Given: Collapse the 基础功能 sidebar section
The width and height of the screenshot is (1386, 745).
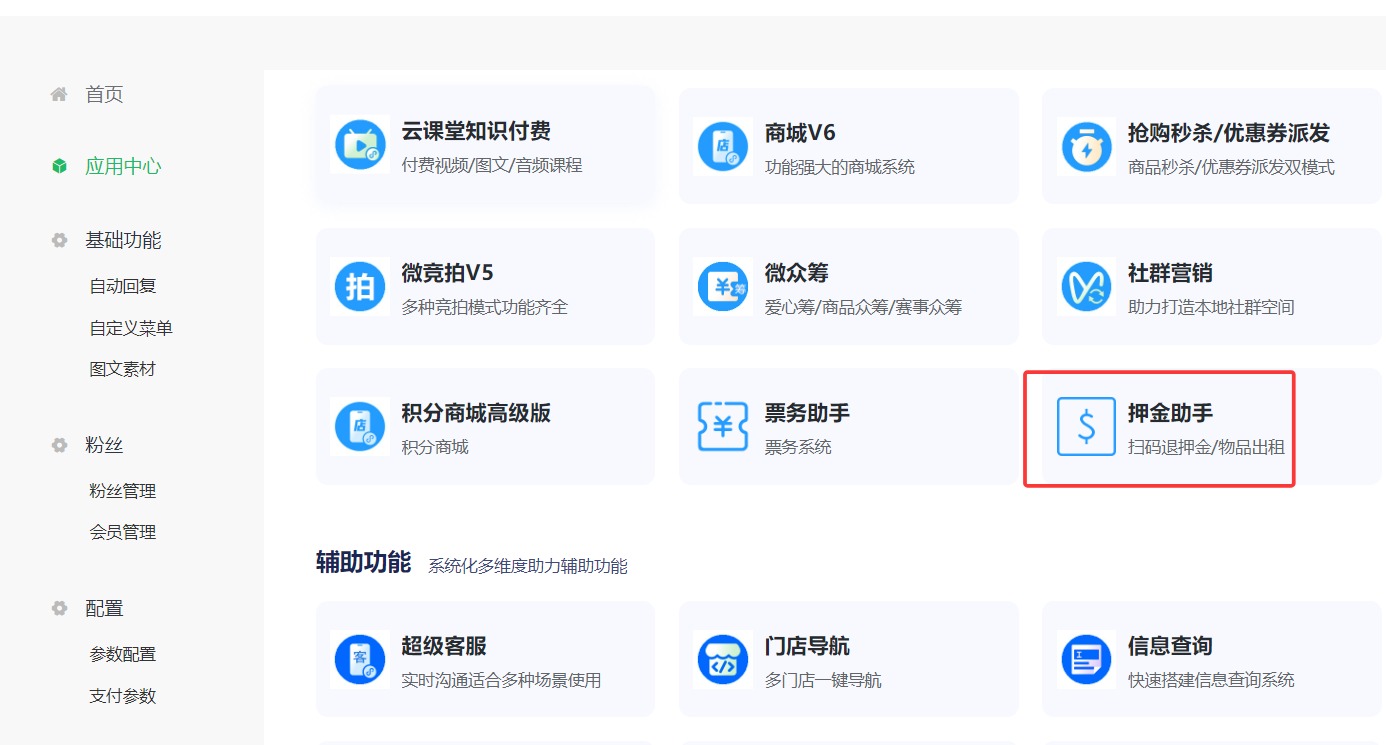Looking at the screenshot, I should [122, 241].
